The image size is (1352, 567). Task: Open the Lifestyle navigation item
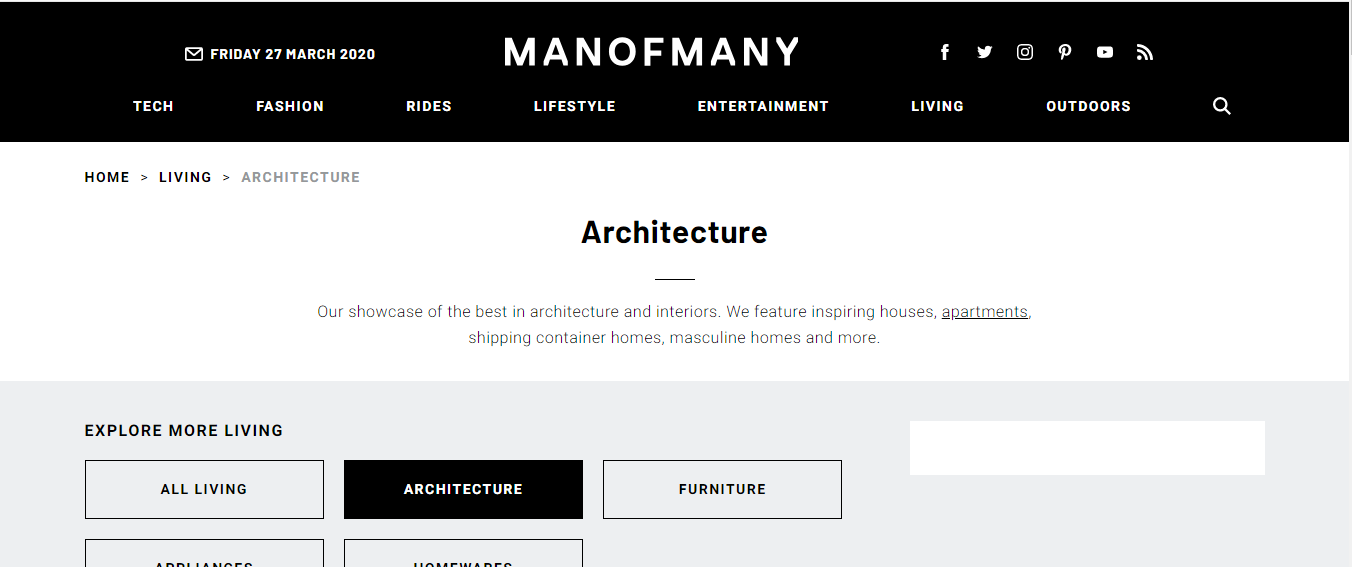coord(575,106)
